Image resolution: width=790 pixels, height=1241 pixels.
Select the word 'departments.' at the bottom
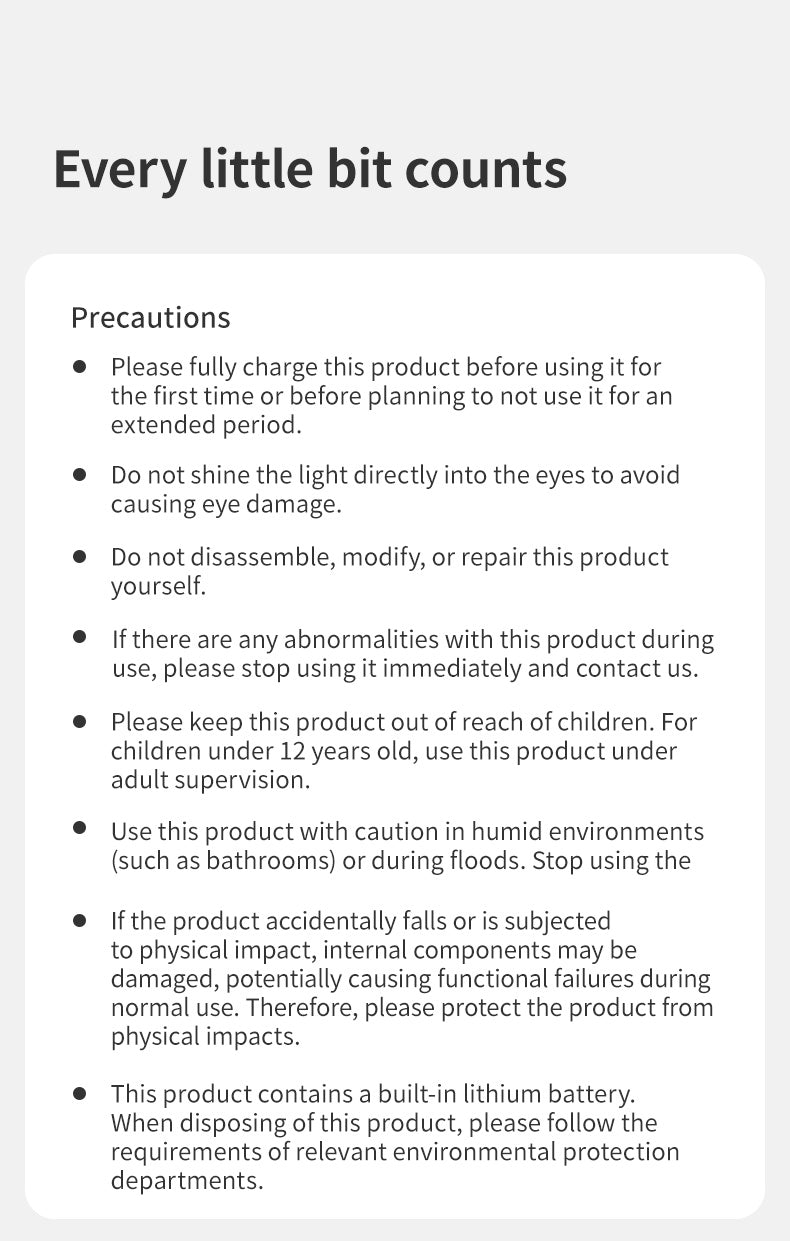[x=187, y=1181]
